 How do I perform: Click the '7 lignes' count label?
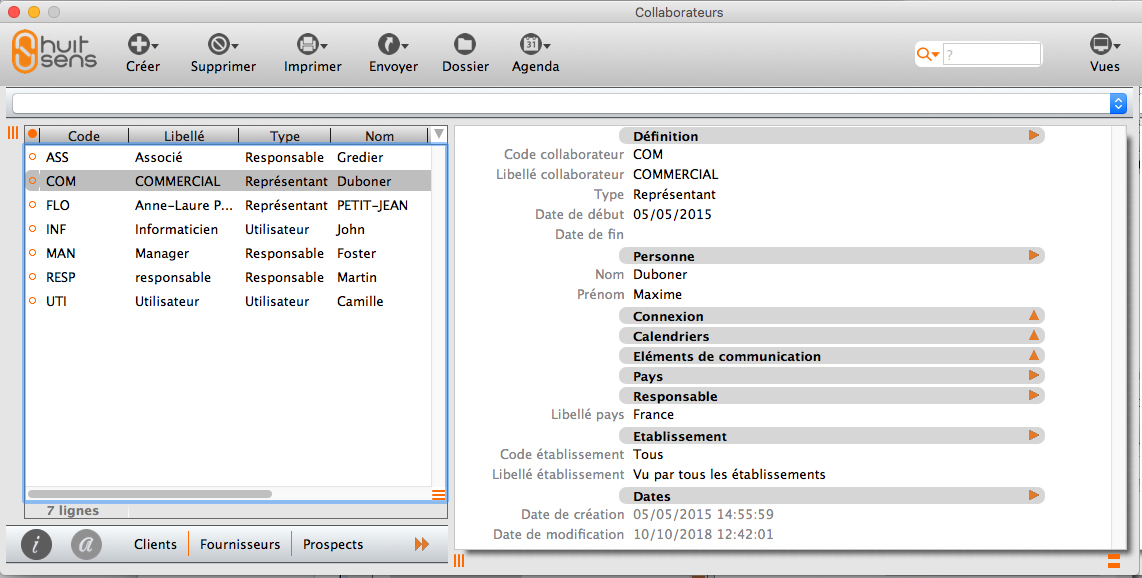[73, 511]
